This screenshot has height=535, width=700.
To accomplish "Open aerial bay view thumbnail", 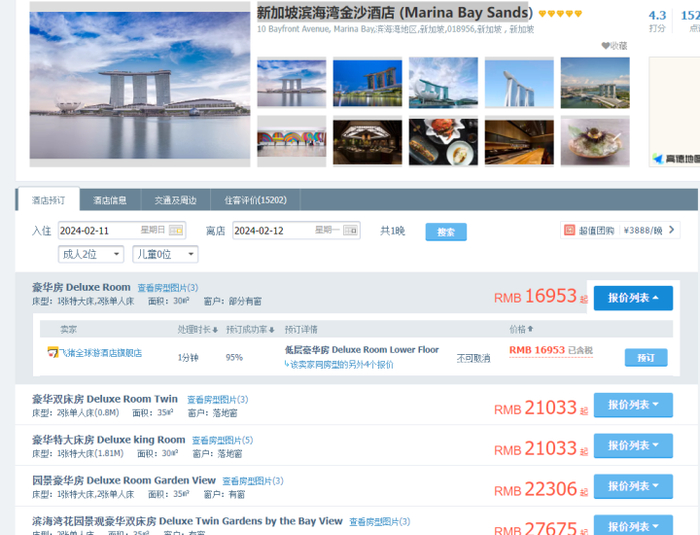I will coord(595,83).
